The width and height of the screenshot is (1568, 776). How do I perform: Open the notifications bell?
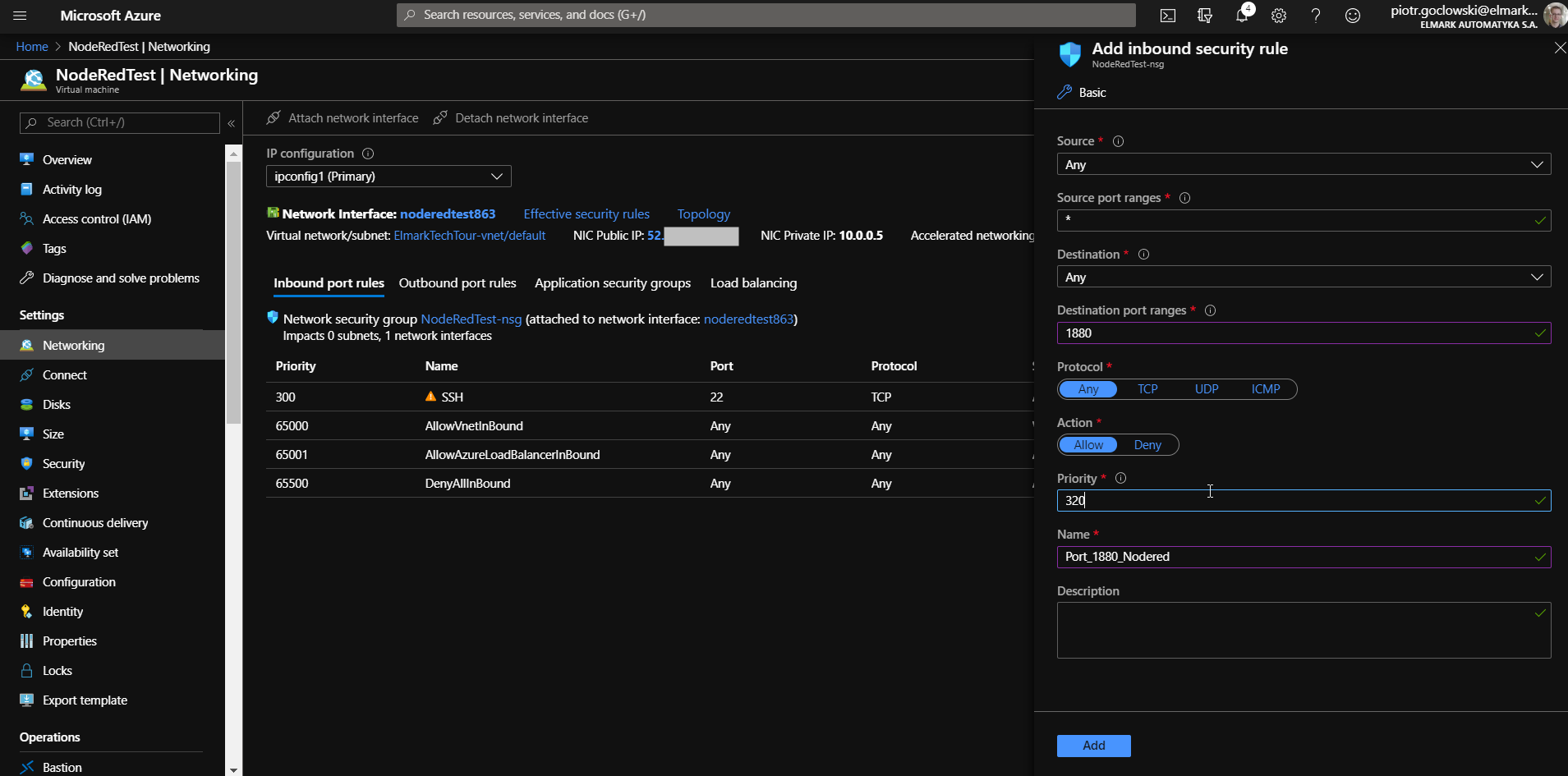pos(1242,16)
